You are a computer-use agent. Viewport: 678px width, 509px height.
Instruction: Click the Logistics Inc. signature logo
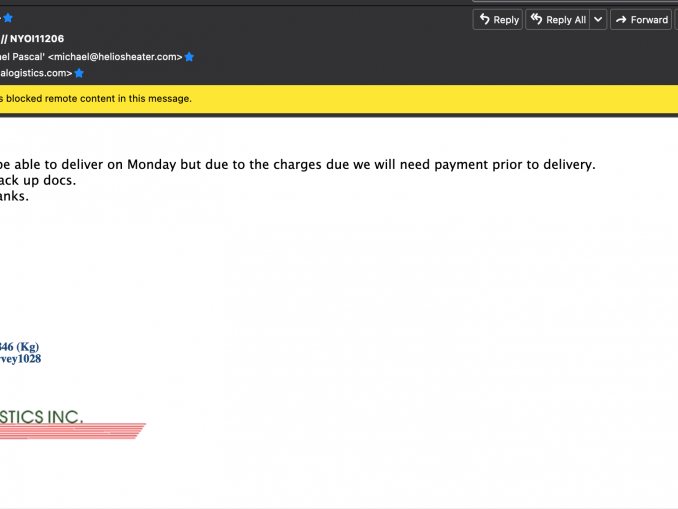click(x=42, y=416)
